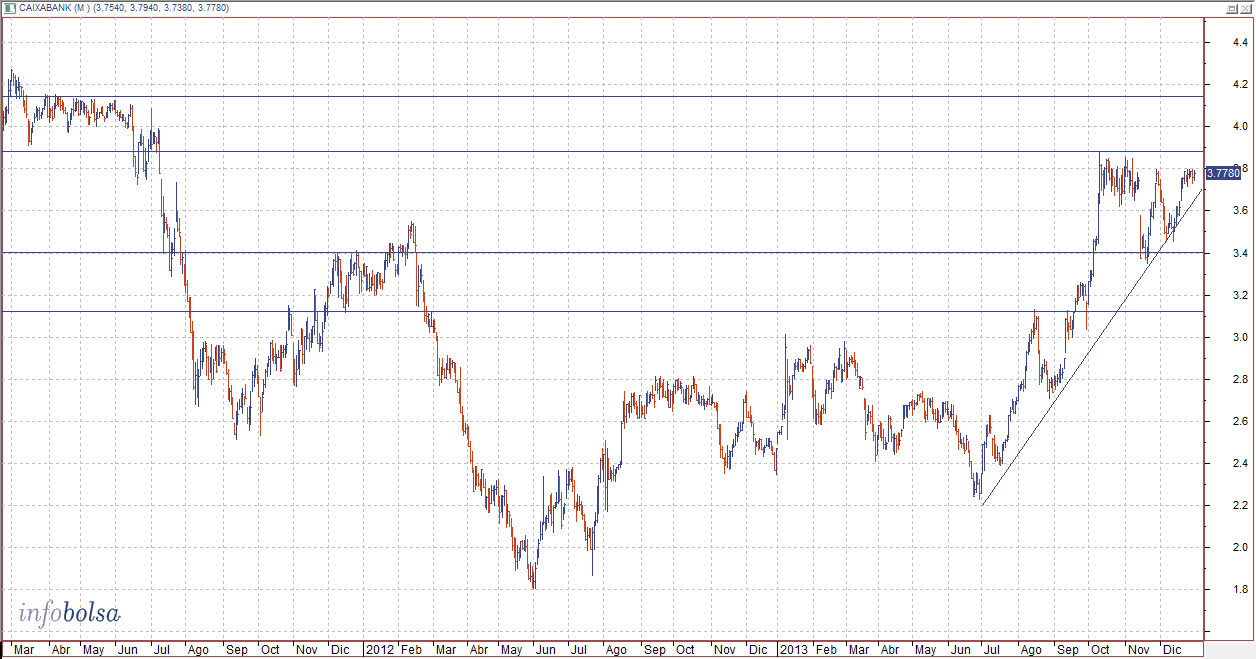
Task: Click the 2.6 price axis label
Action: pyautogui.click(x=1239, y=421)
